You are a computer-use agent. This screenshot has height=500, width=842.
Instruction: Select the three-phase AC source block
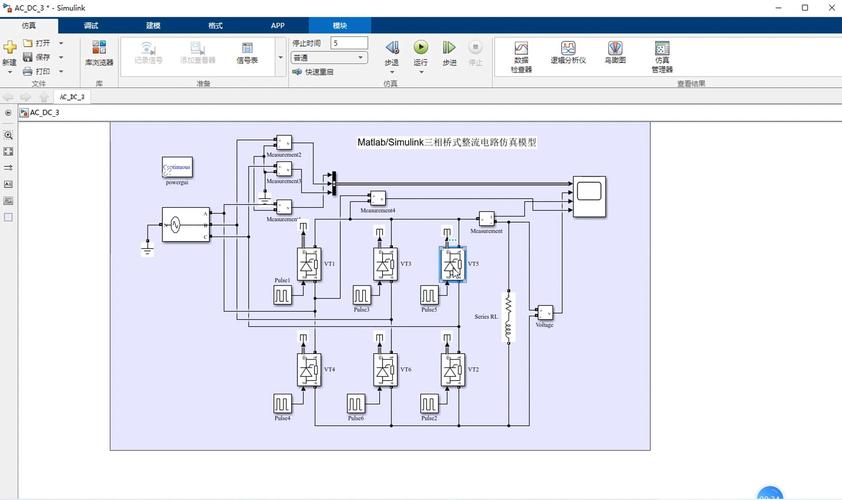pos(186,224)
